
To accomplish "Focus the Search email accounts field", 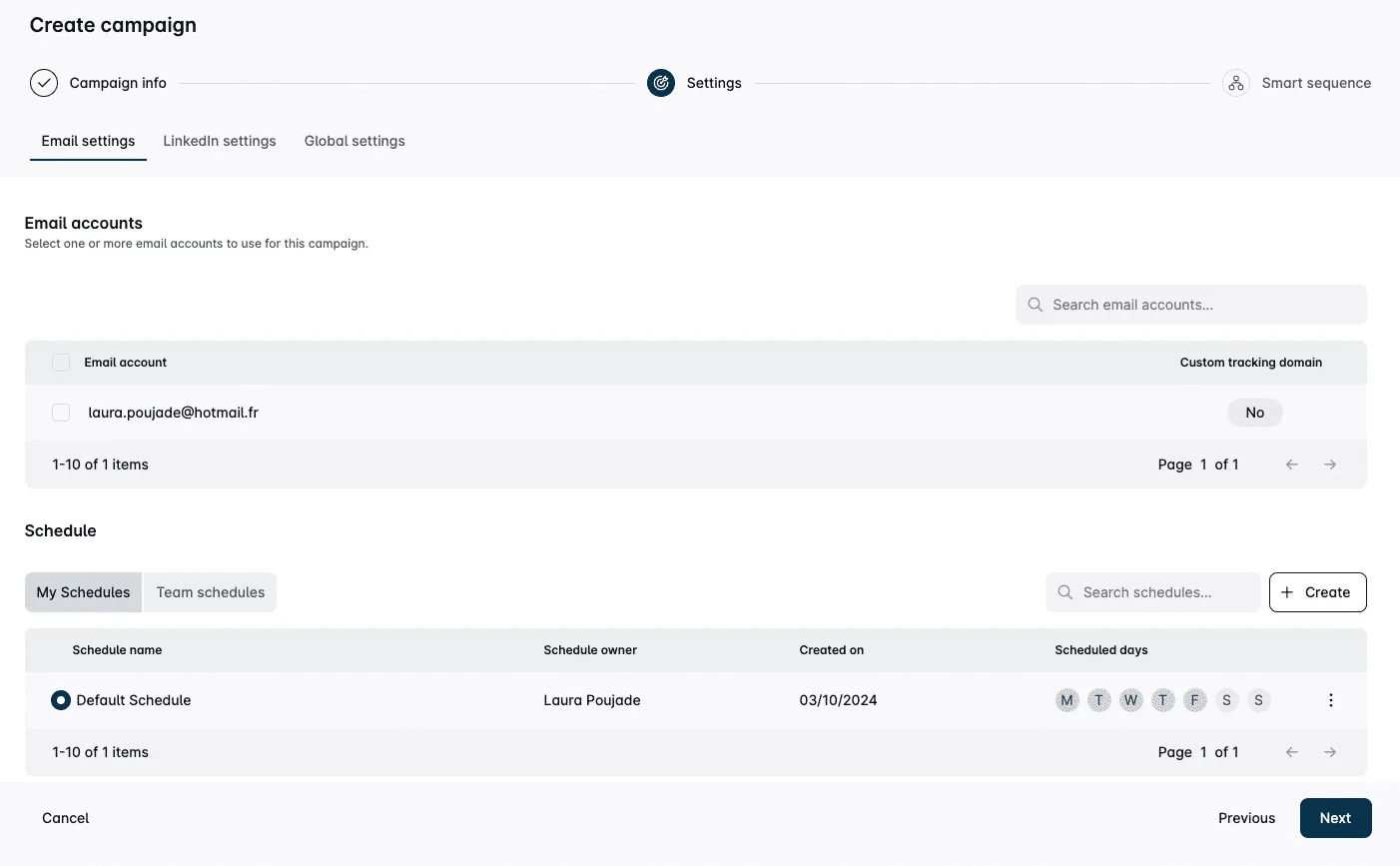I will pos(1191,305).
